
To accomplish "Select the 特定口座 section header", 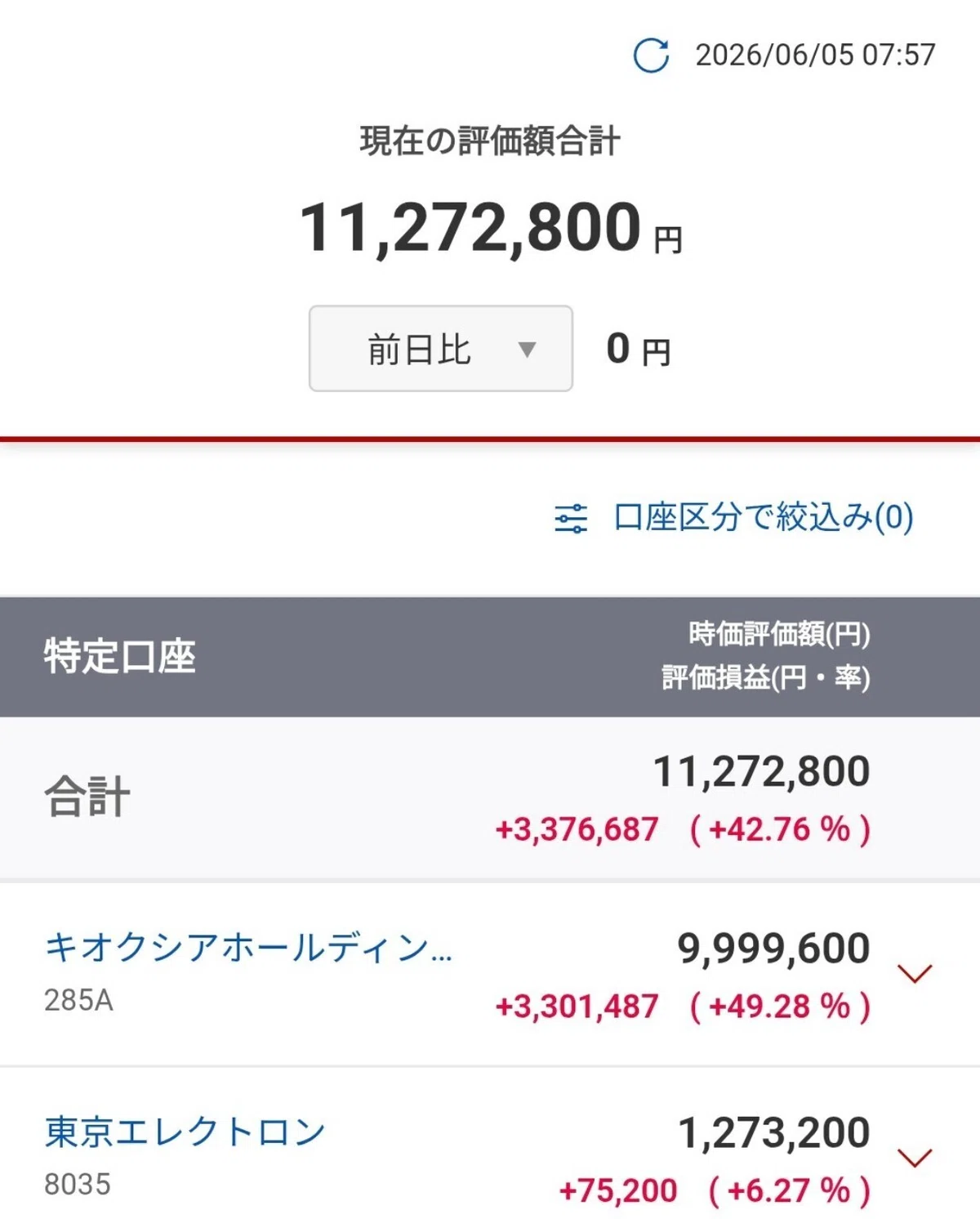I will tap(120, 656).
